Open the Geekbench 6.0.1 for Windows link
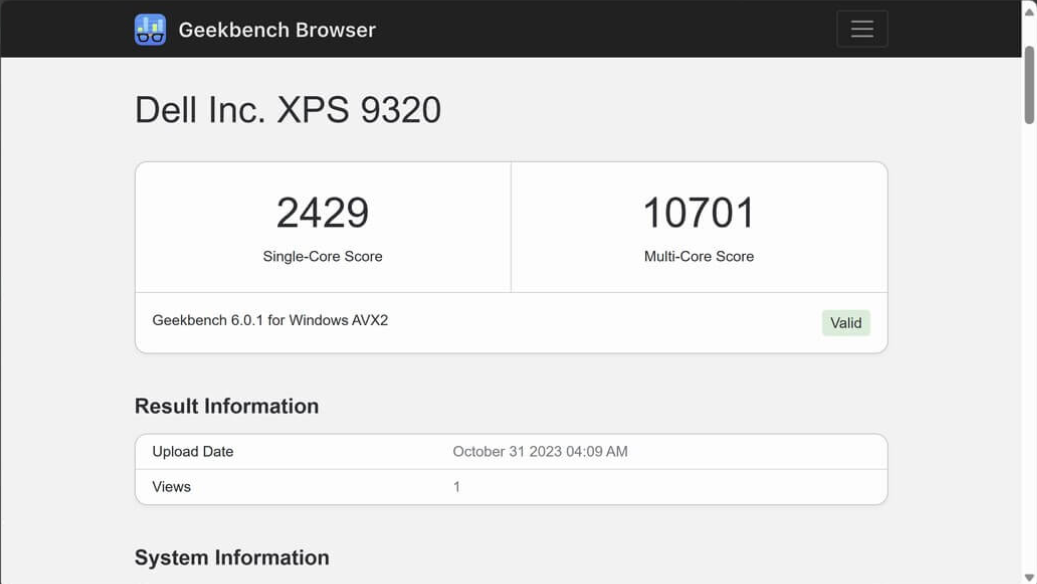Viewport: 1037px width, 584px height. [x=269, y=321]
